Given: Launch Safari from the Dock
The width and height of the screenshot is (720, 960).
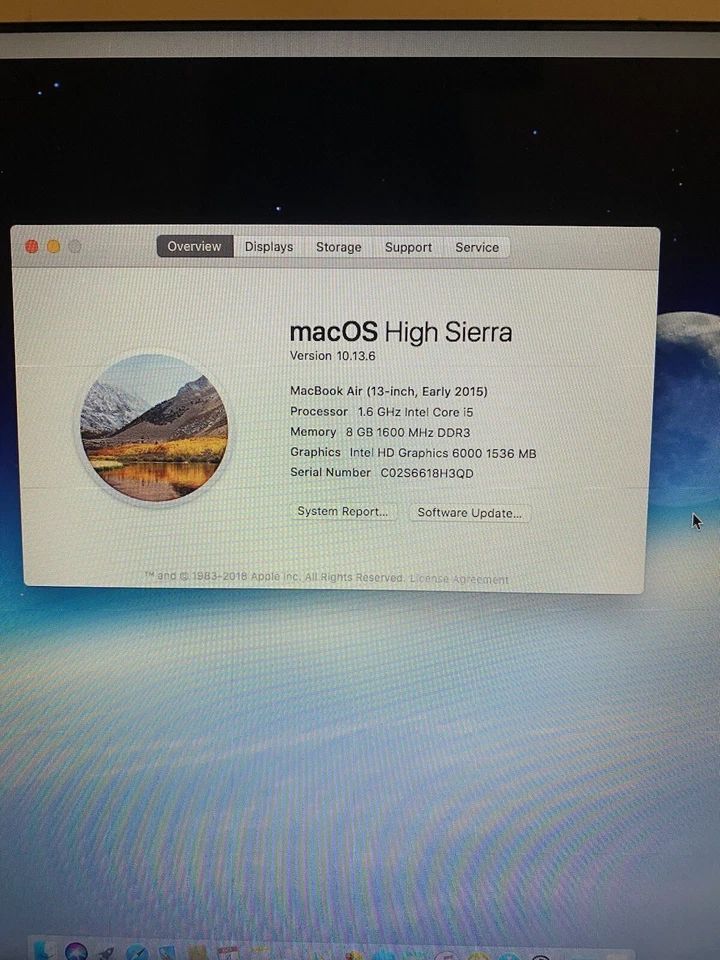Looking at the screenshot, I should [136, 952].
